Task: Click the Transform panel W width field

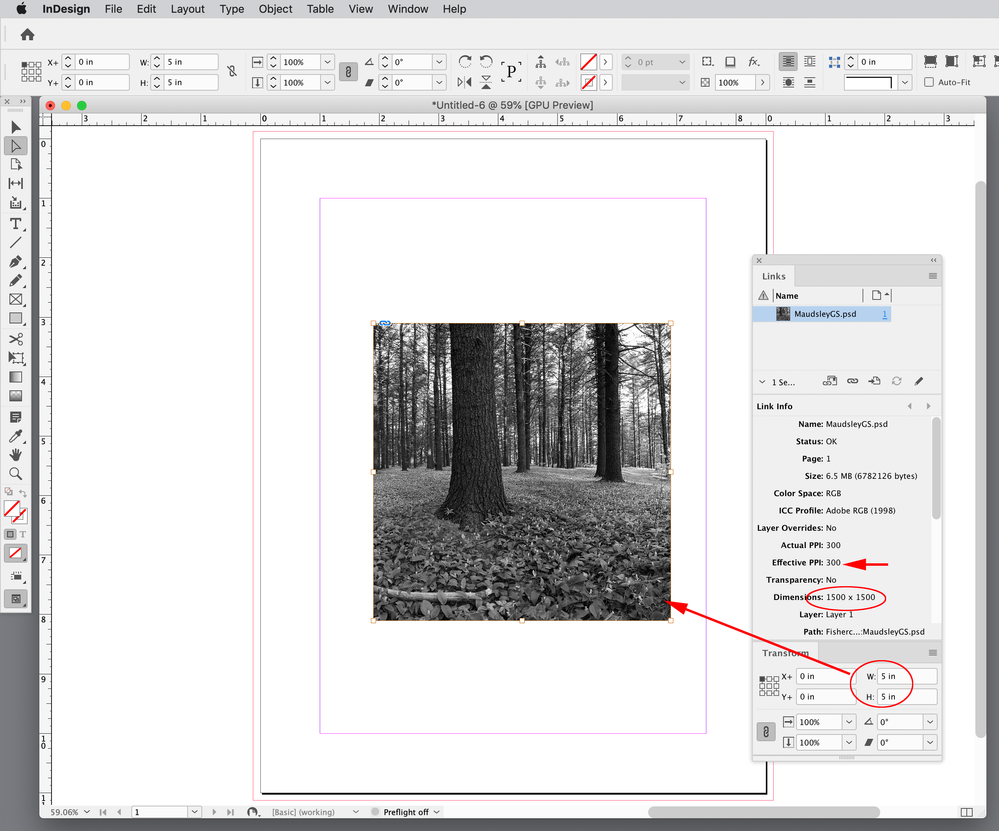Action: click(907, 676)
